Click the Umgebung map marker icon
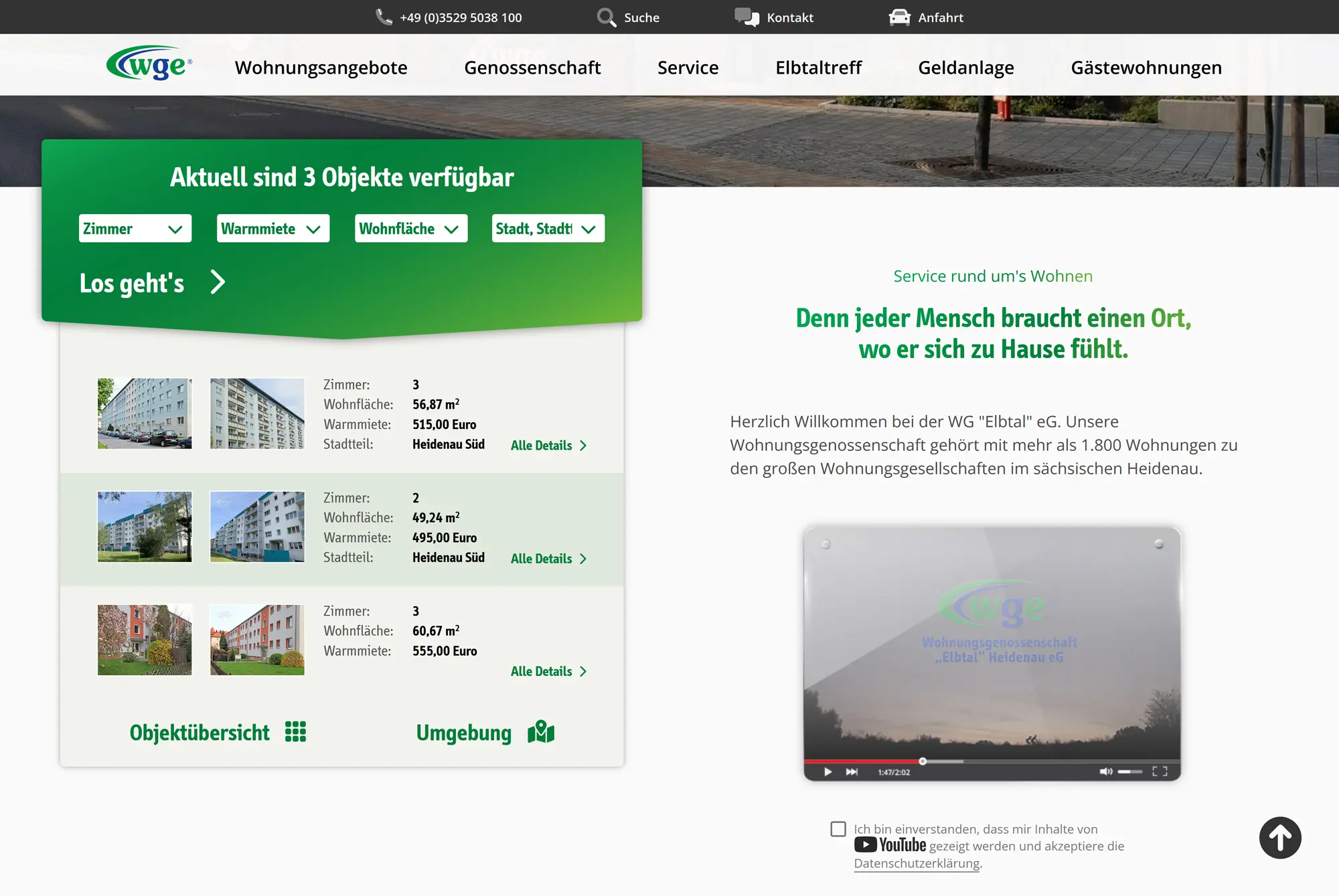 [x=541, y=731]
